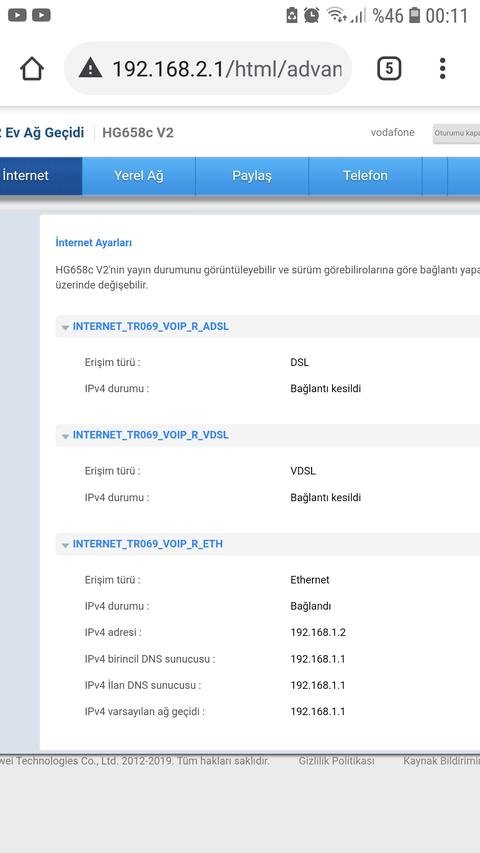Tap the Wi-Fi status icon

pos(336,15)
